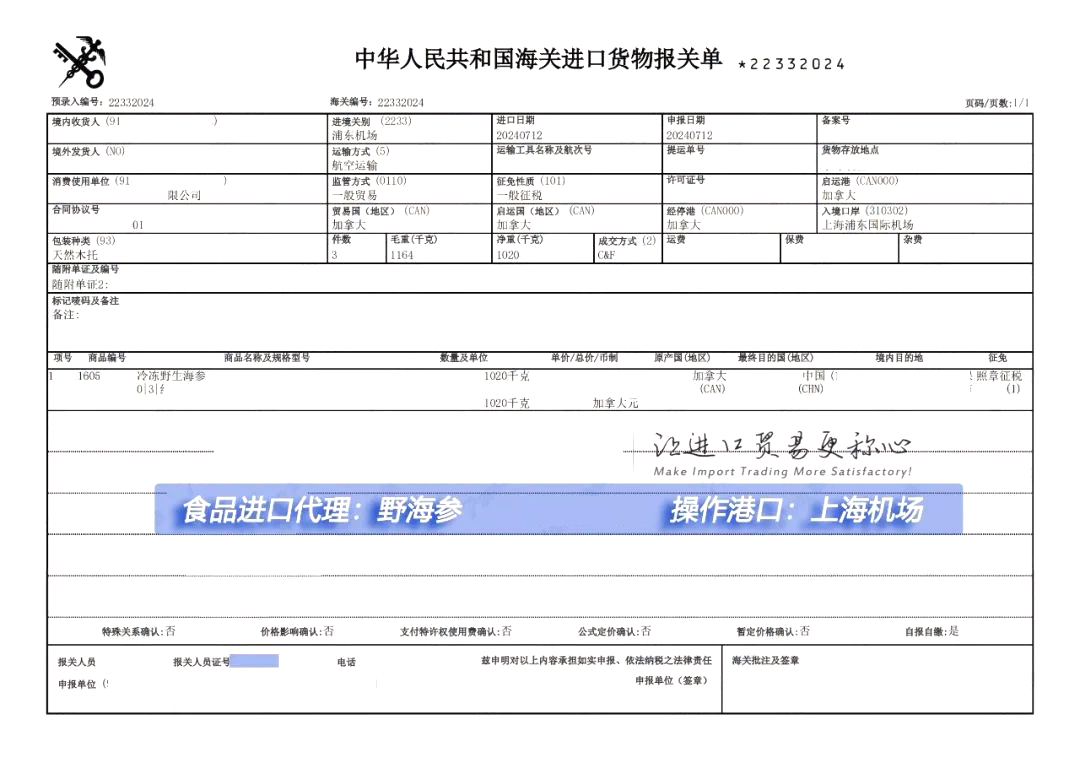This screenshot has width=1080, height=763.
Task: Click the small marker icon before 预录入编号
Action: [46, 101]
